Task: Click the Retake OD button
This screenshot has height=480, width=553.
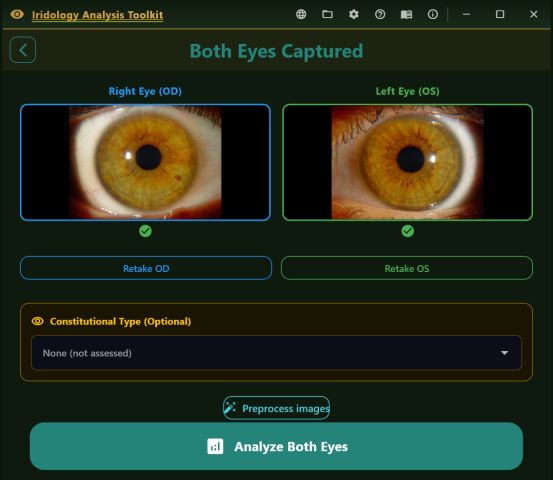Action: [x=146, y=268]
